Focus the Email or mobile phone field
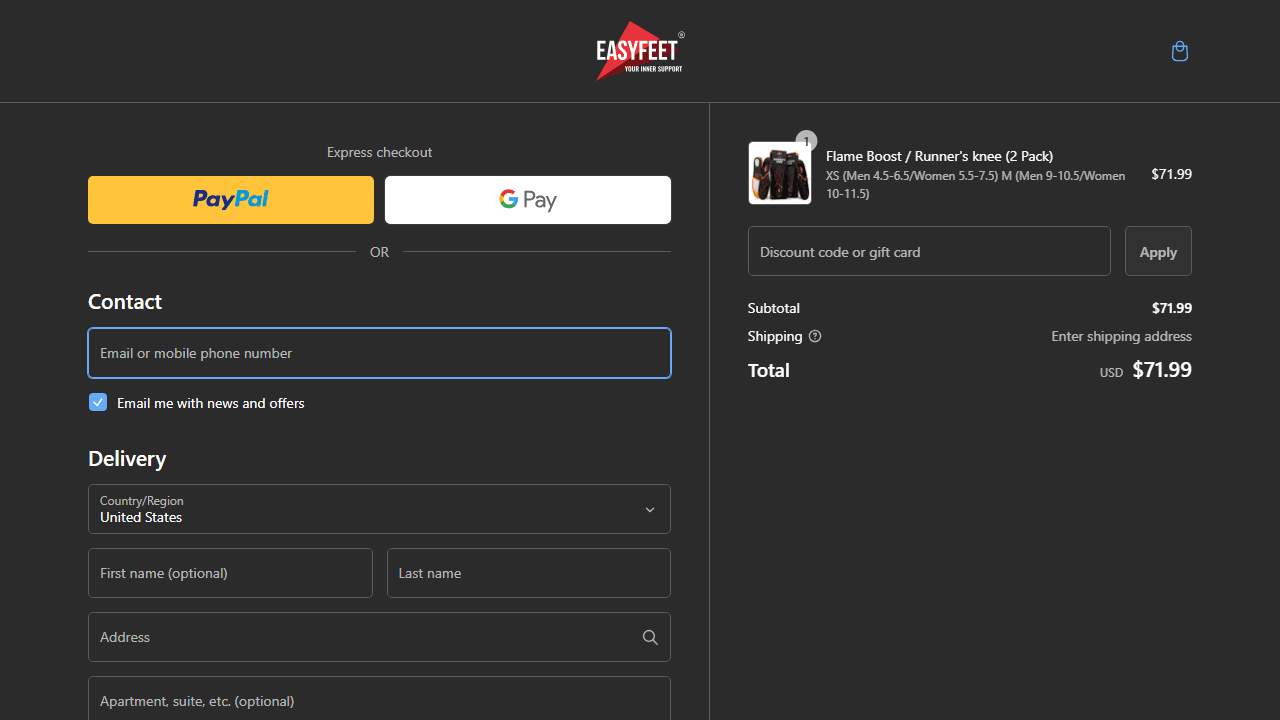The width and height of the screenshot is (1280, 720). (379, 353)
